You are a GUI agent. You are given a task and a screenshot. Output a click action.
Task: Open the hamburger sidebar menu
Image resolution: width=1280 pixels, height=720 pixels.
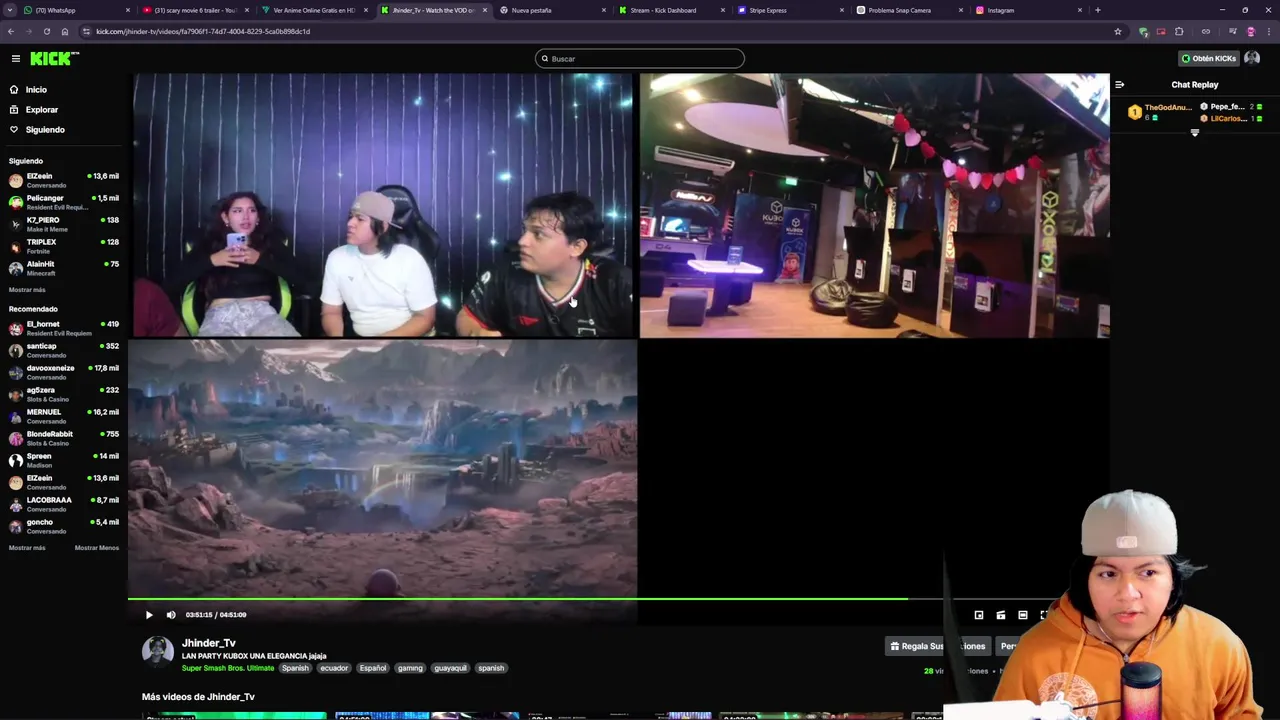(x=15, y=59)
